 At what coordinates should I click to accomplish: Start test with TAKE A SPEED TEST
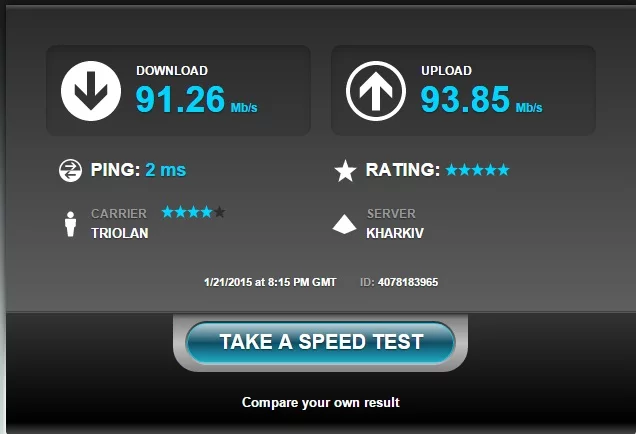coord(320,342)
